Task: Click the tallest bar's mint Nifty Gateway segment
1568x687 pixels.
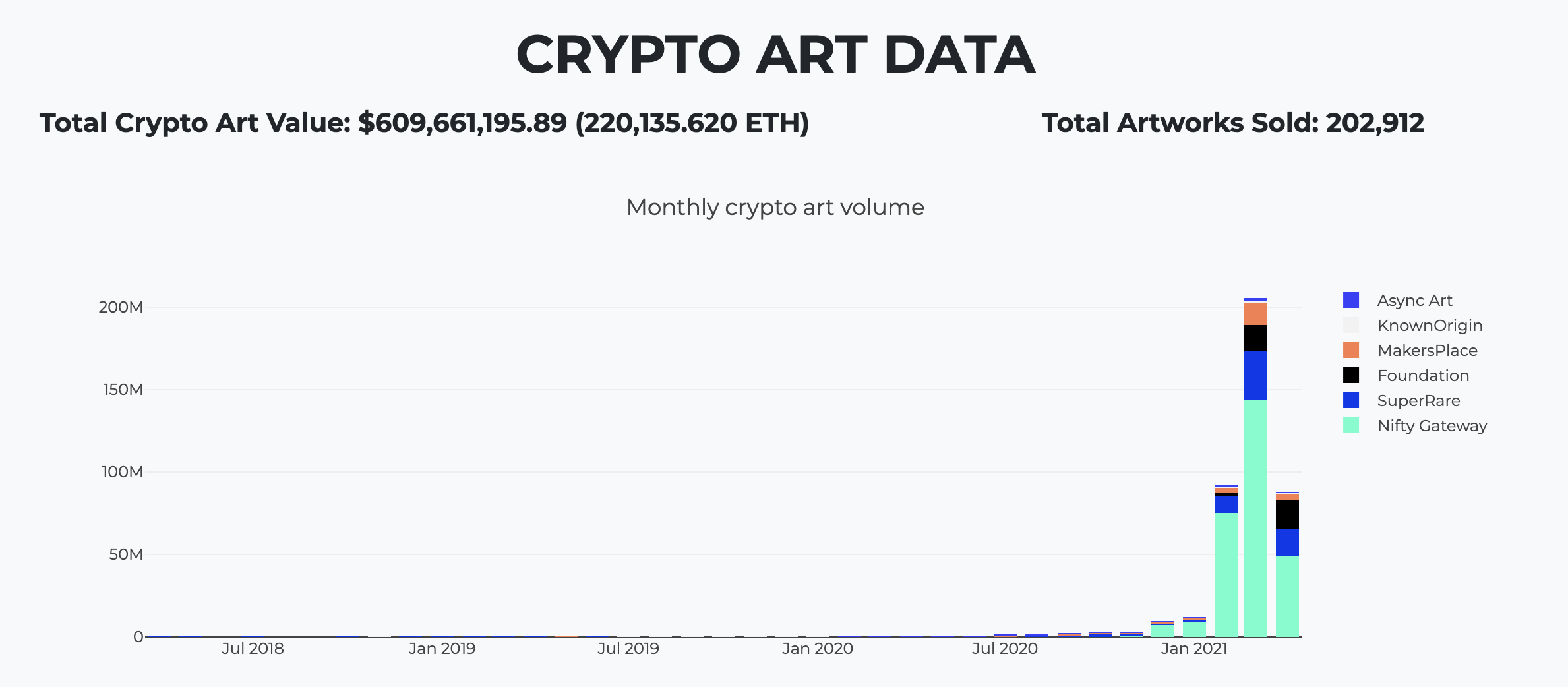Action: point(1255,518)
